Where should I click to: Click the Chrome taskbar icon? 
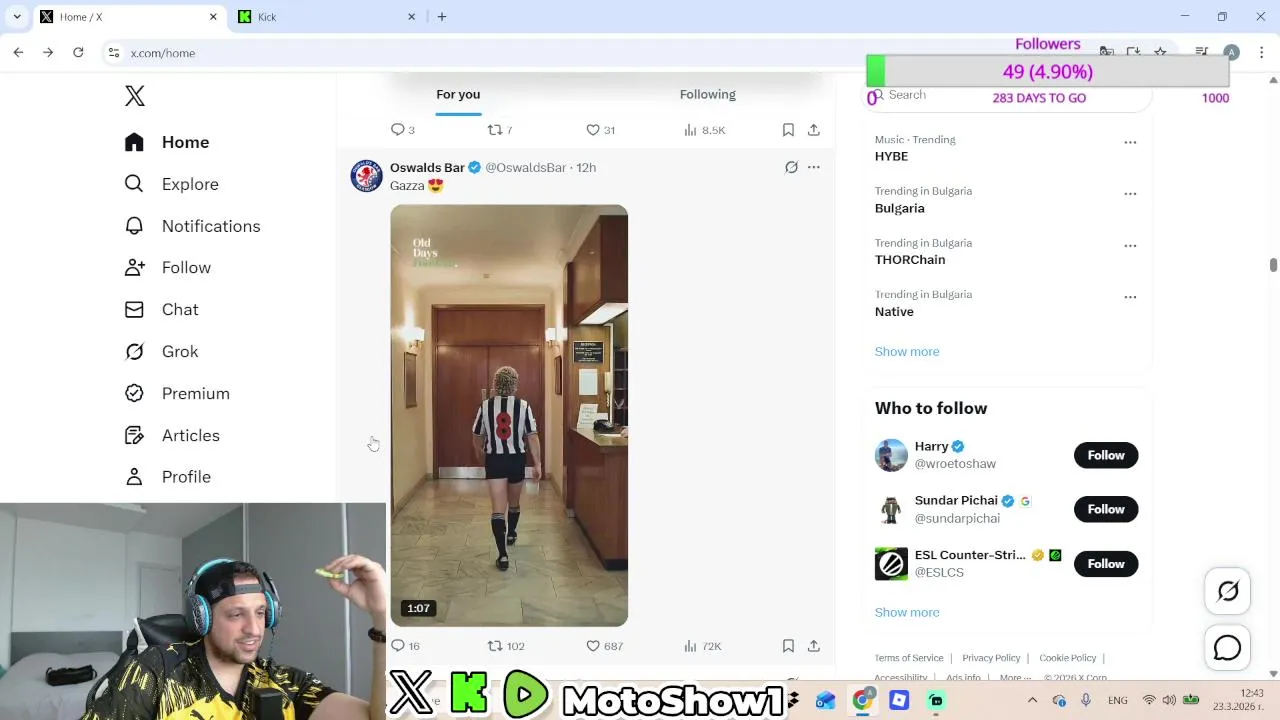click(x=862, y=700)
